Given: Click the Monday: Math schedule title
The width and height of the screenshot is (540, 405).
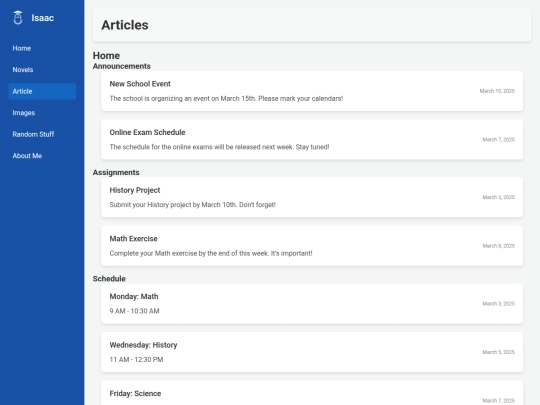Looking at the screenshot, I should (x=134, y=297).
